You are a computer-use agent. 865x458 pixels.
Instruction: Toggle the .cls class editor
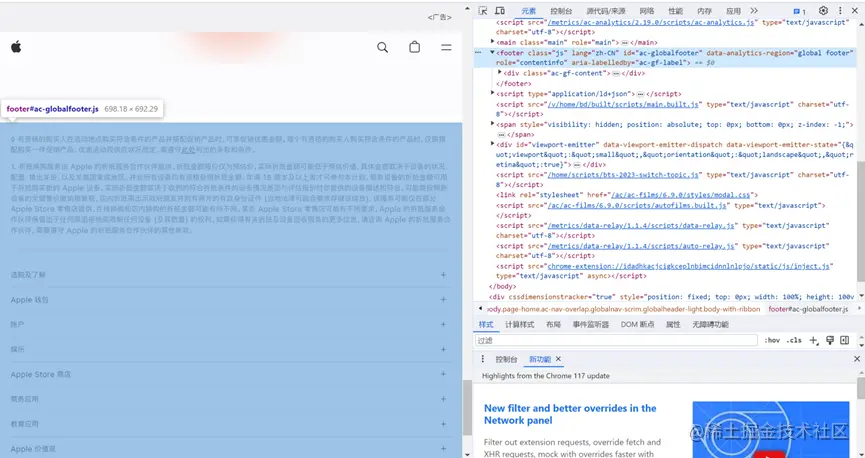pyautogui.click(x=794, y=340)
